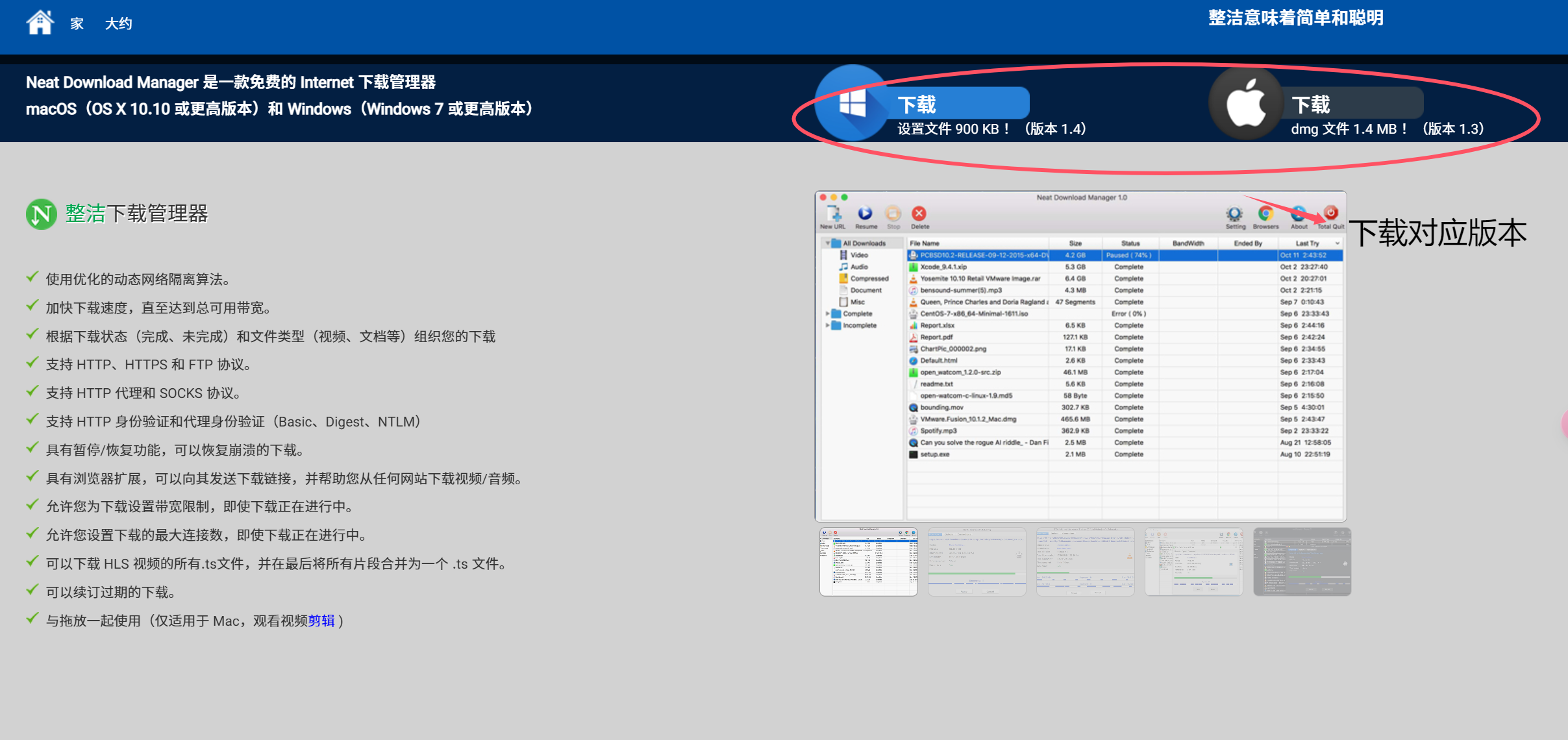Image resolution: width=1568 pixels, height=740 pixels.
Task: Click the green N logo icon
Action: 42,214
